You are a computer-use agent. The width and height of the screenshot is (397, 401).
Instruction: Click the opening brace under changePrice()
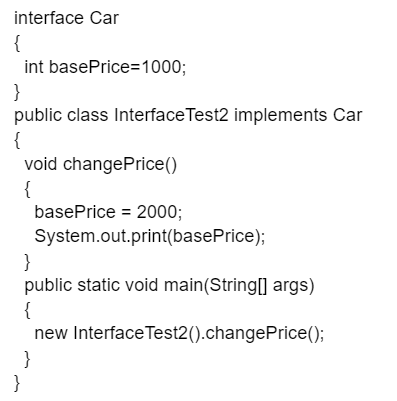(27, 189)
